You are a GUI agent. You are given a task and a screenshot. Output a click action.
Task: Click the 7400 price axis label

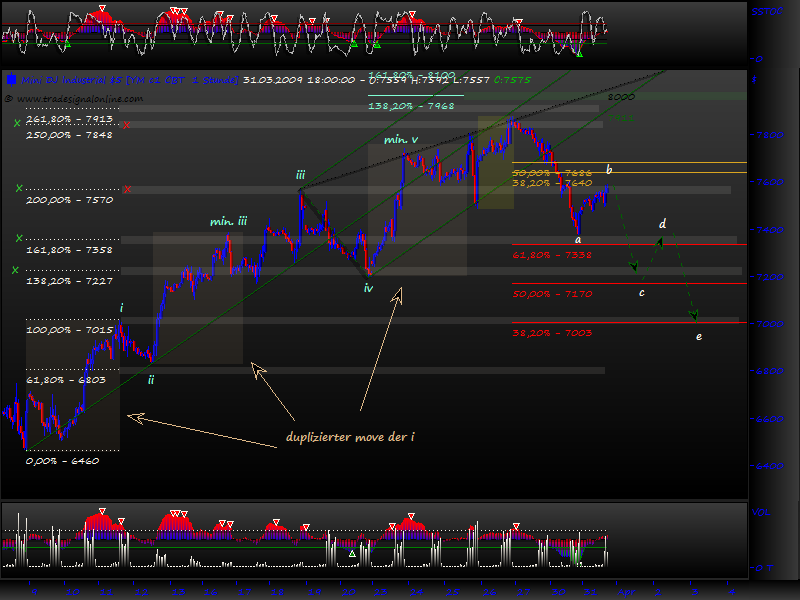769,230
